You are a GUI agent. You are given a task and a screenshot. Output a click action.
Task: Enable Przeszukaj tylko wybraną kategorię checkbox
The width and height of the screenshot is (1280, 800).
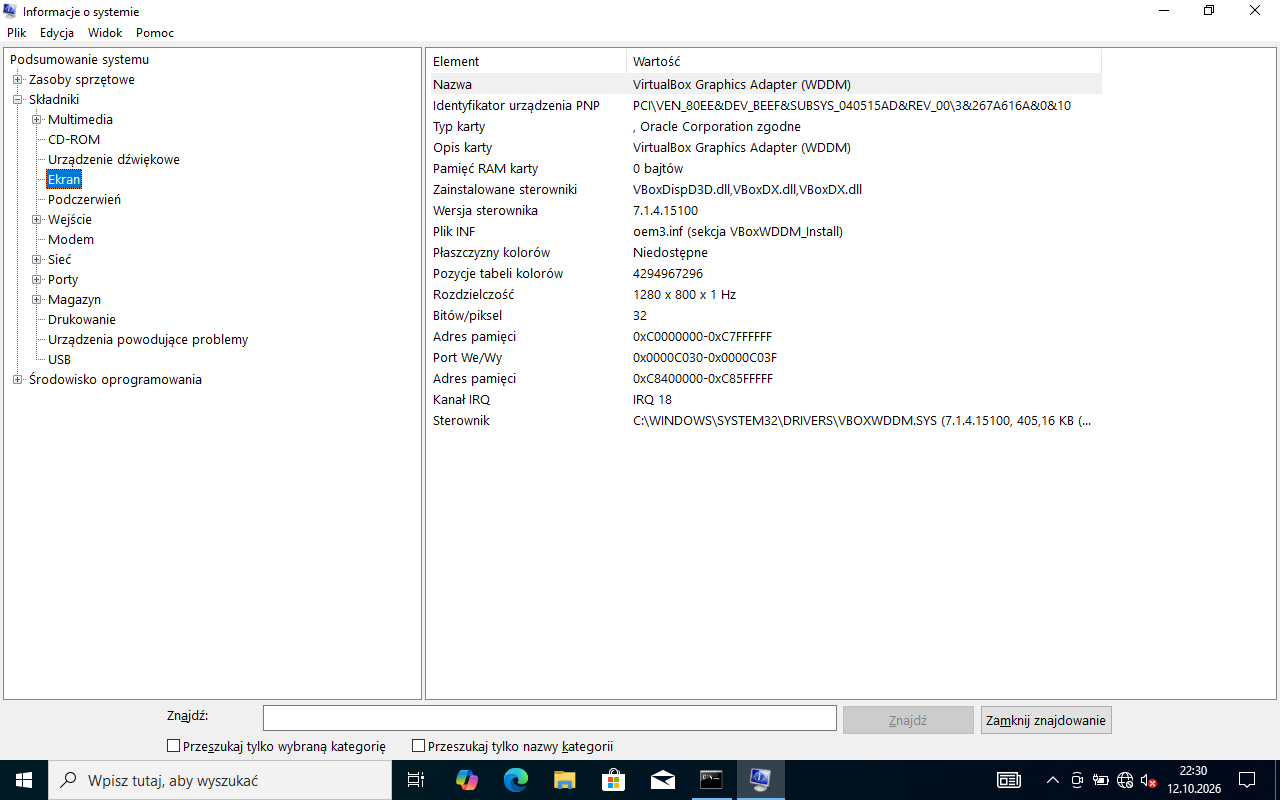coord(173,746)
